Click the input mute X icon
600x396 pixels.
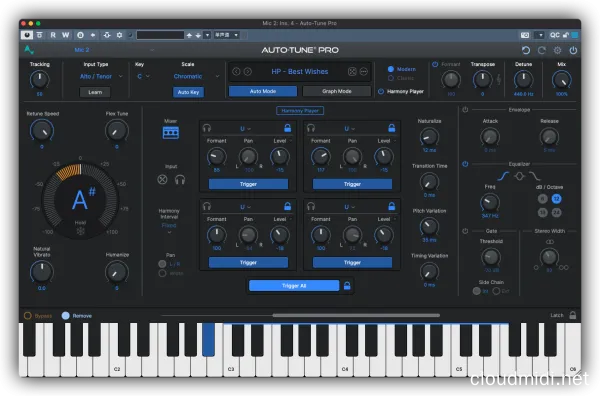162,179
